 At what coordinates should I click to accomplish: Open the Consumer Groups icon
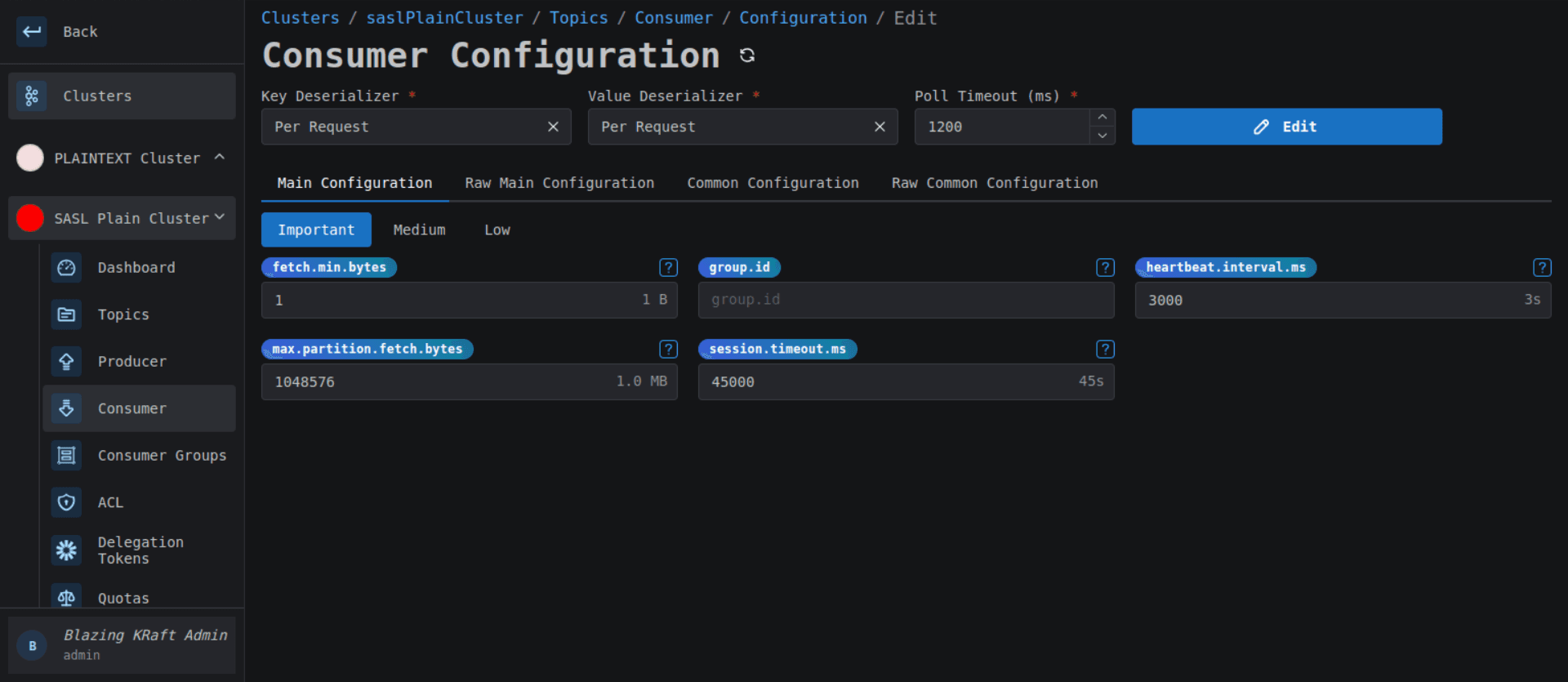tap(67, 455)
